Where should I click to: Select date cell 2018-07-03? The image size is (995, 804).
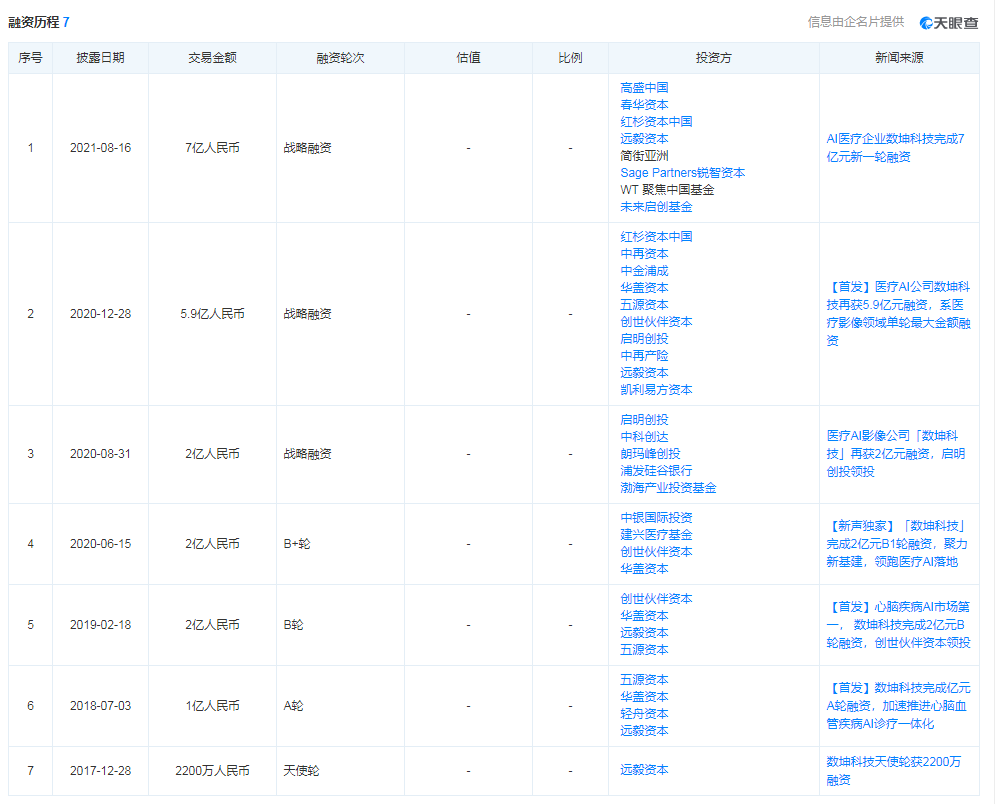coord(100,706)
